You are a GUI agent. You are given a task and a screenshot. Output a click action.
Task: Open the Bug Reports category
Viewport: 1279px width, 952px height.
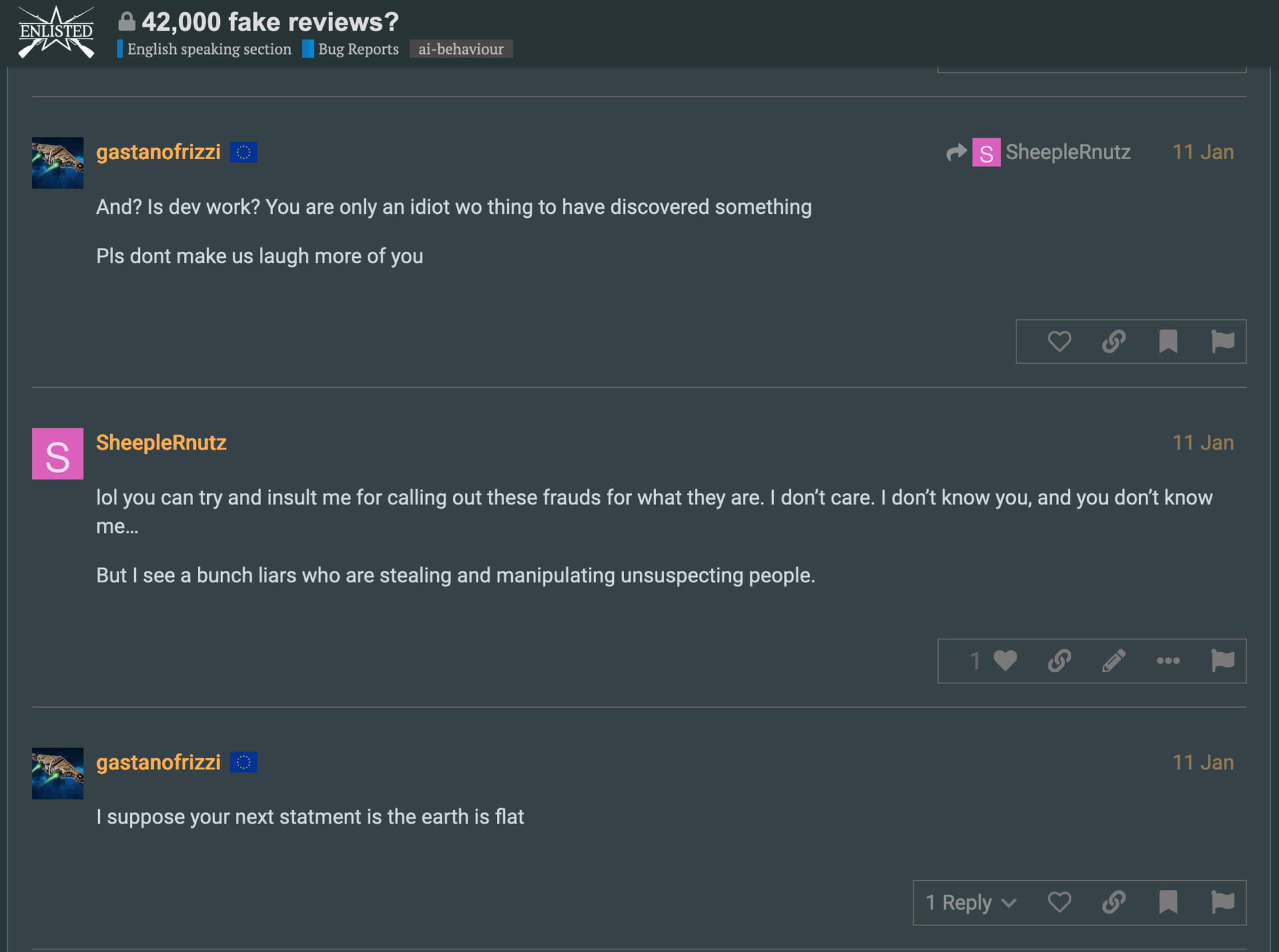click(x=358, y=49)
